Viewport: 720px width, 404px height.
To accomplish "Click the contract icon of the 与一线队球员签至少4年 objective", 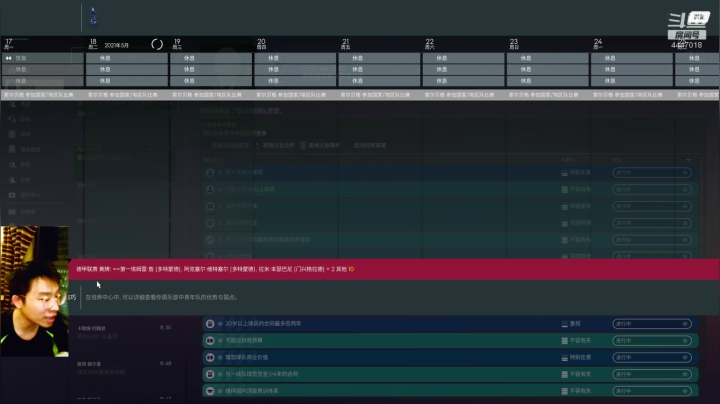I will tap(210, 374).
